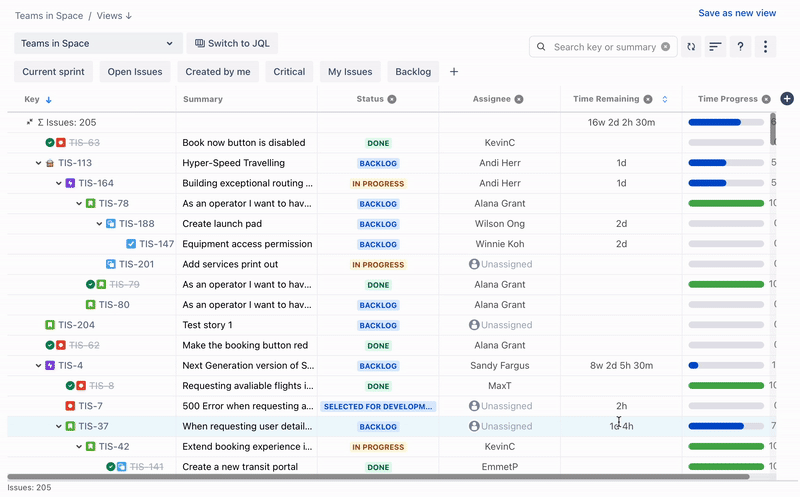Image resolution: width=800 pixels, height=497 pixels.
Task: Click the subtask icon of TIS-201
Action: tap(111, 264)
